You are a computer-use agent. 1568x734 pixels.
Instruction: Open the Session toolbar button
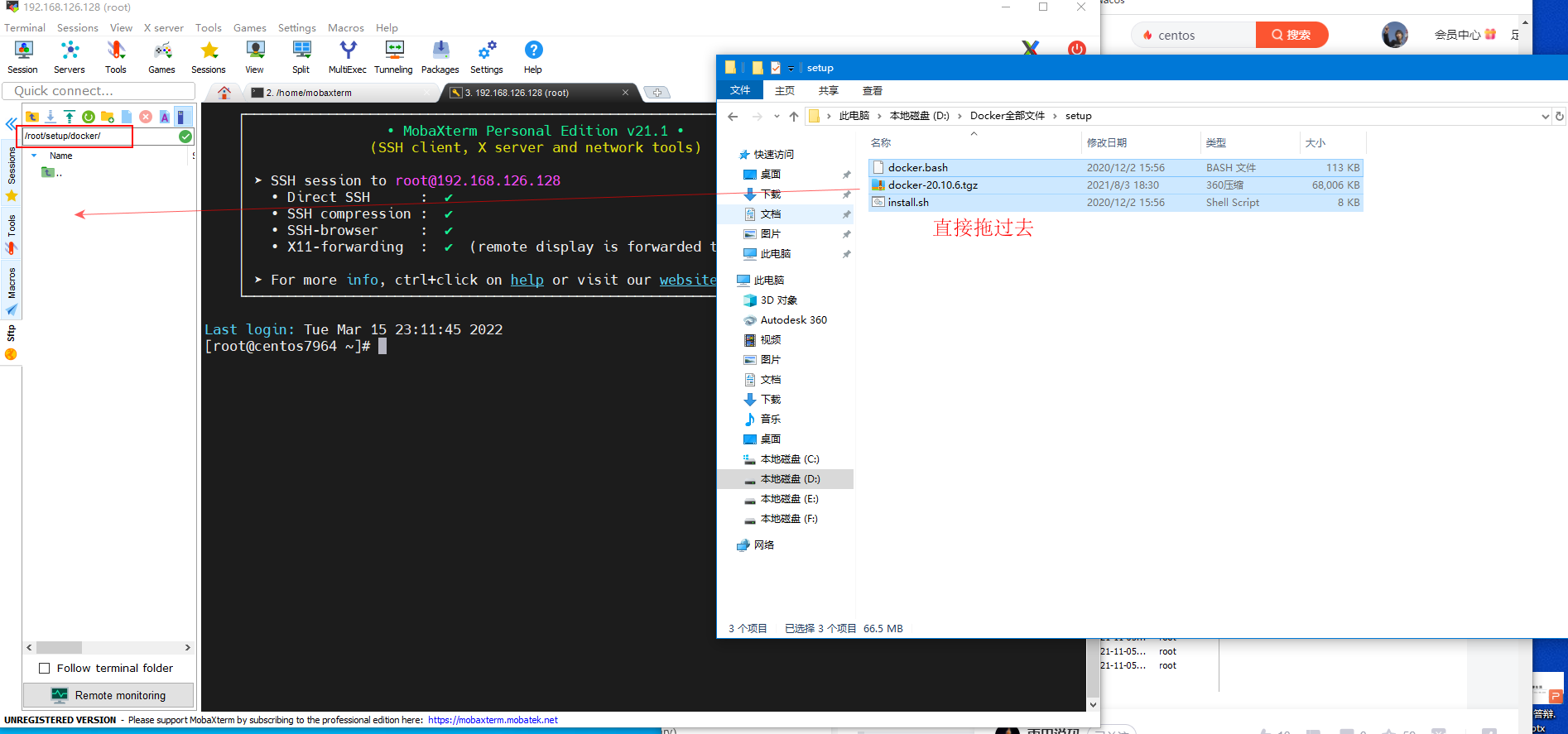23,57
